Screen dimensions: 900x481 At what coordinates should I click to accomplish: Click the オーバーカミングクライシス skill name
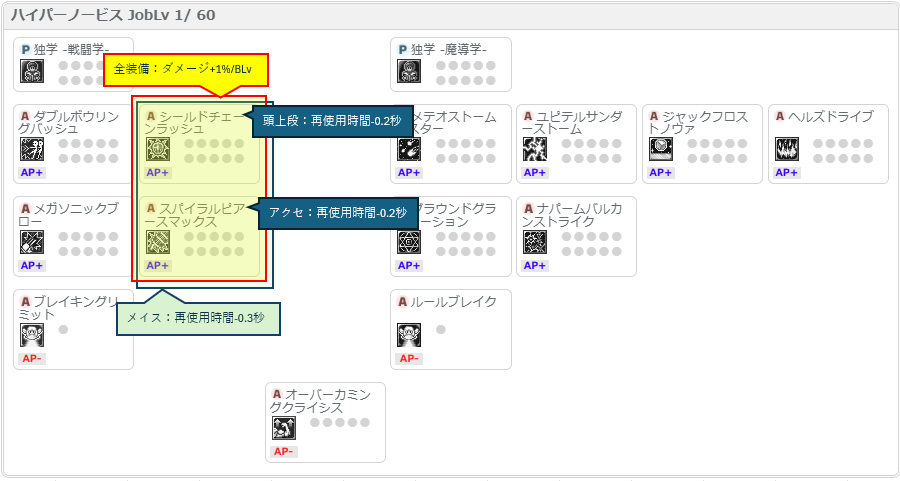coord(321,401)
